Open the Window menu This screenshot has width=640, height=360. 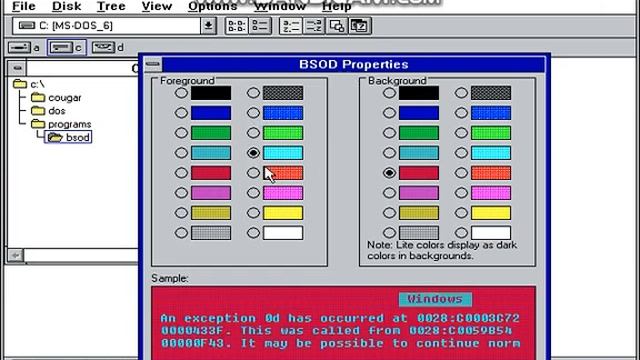coord(280,6)
